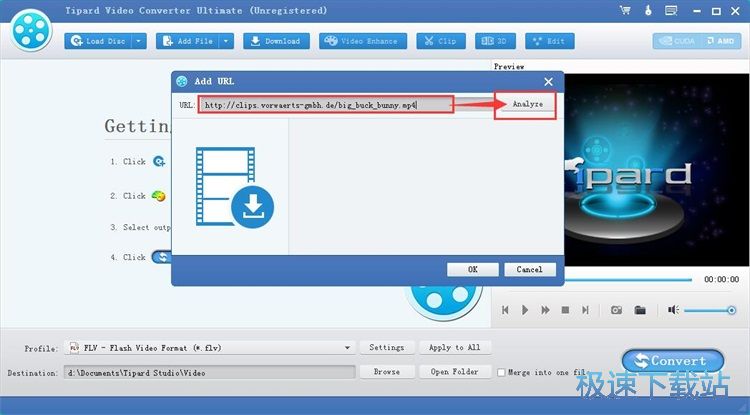
Task: Click the FLV format icon in Profile
Action: click(x=74, y=348)
